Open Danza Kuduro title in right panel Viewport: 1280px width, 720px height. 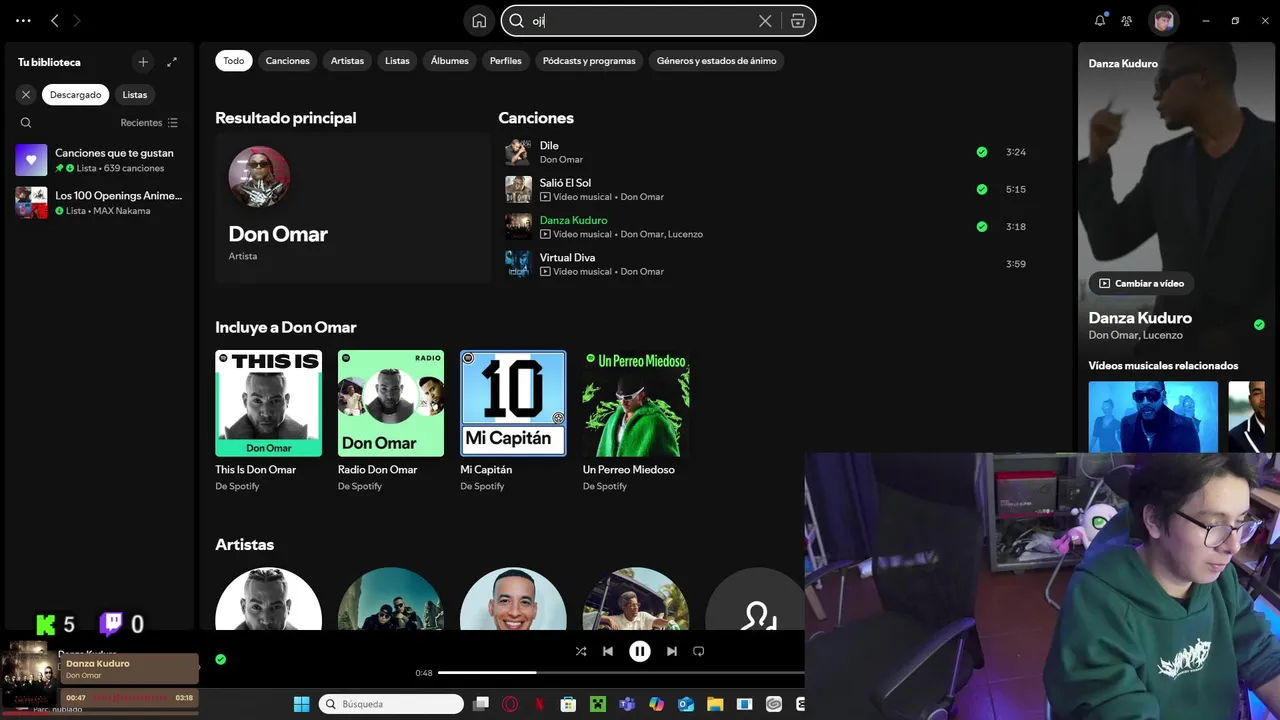(x=1140, y=318)
